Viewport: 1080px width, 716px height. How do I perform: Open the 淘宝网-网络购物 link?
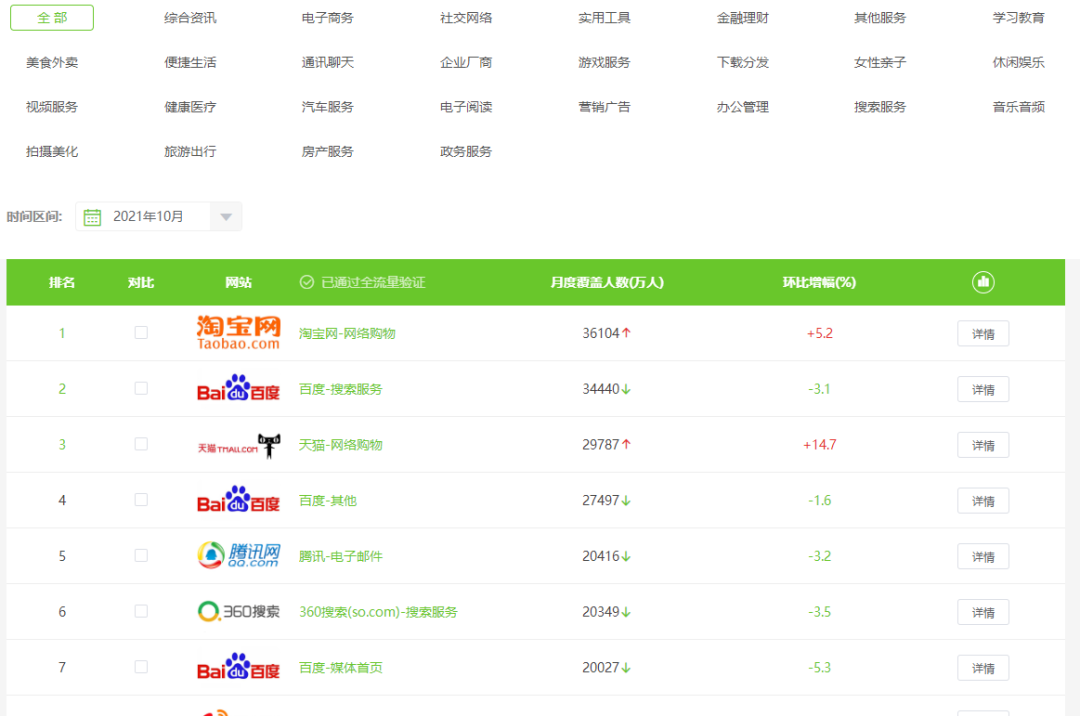pyautogui.click(x=347, y=334)
